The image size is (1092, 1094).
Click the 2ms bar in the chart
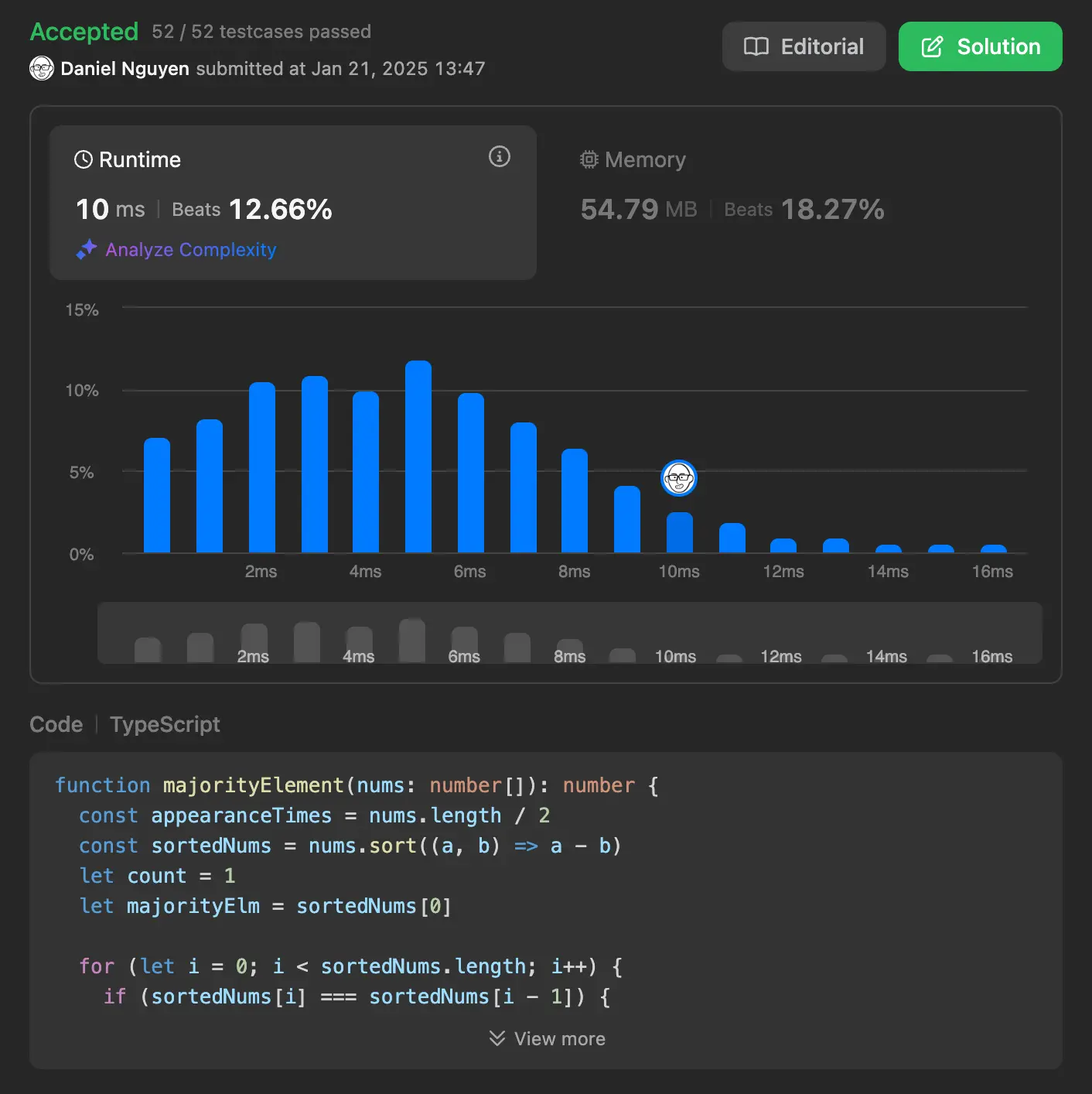[x=262, y=467]
